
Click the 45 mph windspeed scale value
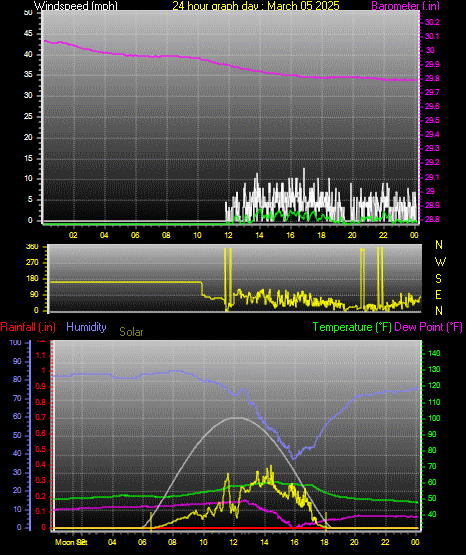point(28,34)
